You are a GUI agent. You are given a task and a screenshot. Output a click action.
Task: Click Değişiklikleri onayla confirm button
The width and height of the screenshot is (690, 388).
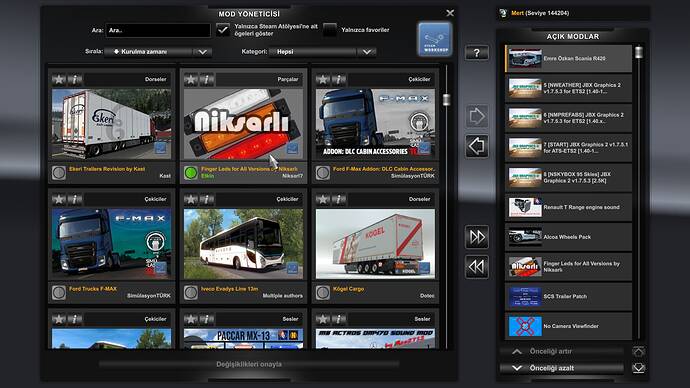coord(249,364)
